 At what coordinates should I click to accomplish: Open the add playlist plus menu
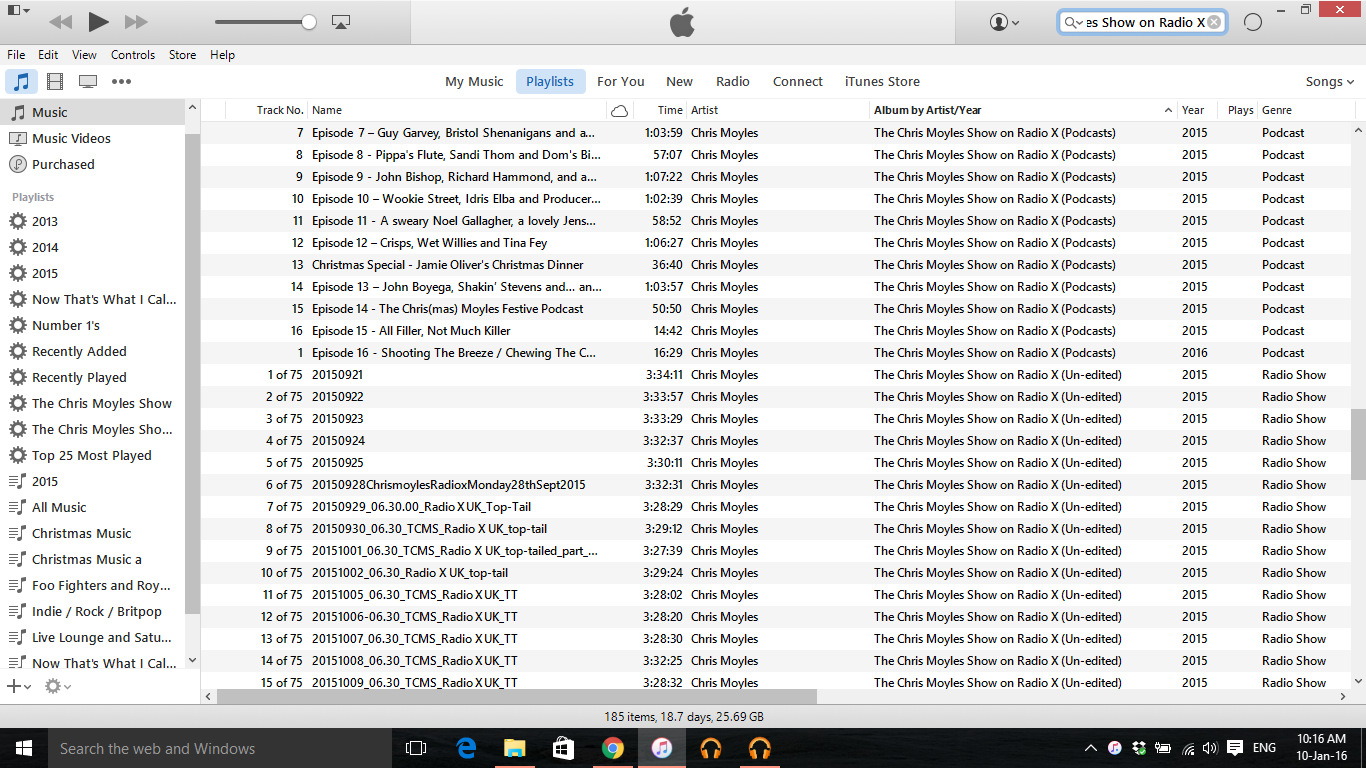[18, 686]
